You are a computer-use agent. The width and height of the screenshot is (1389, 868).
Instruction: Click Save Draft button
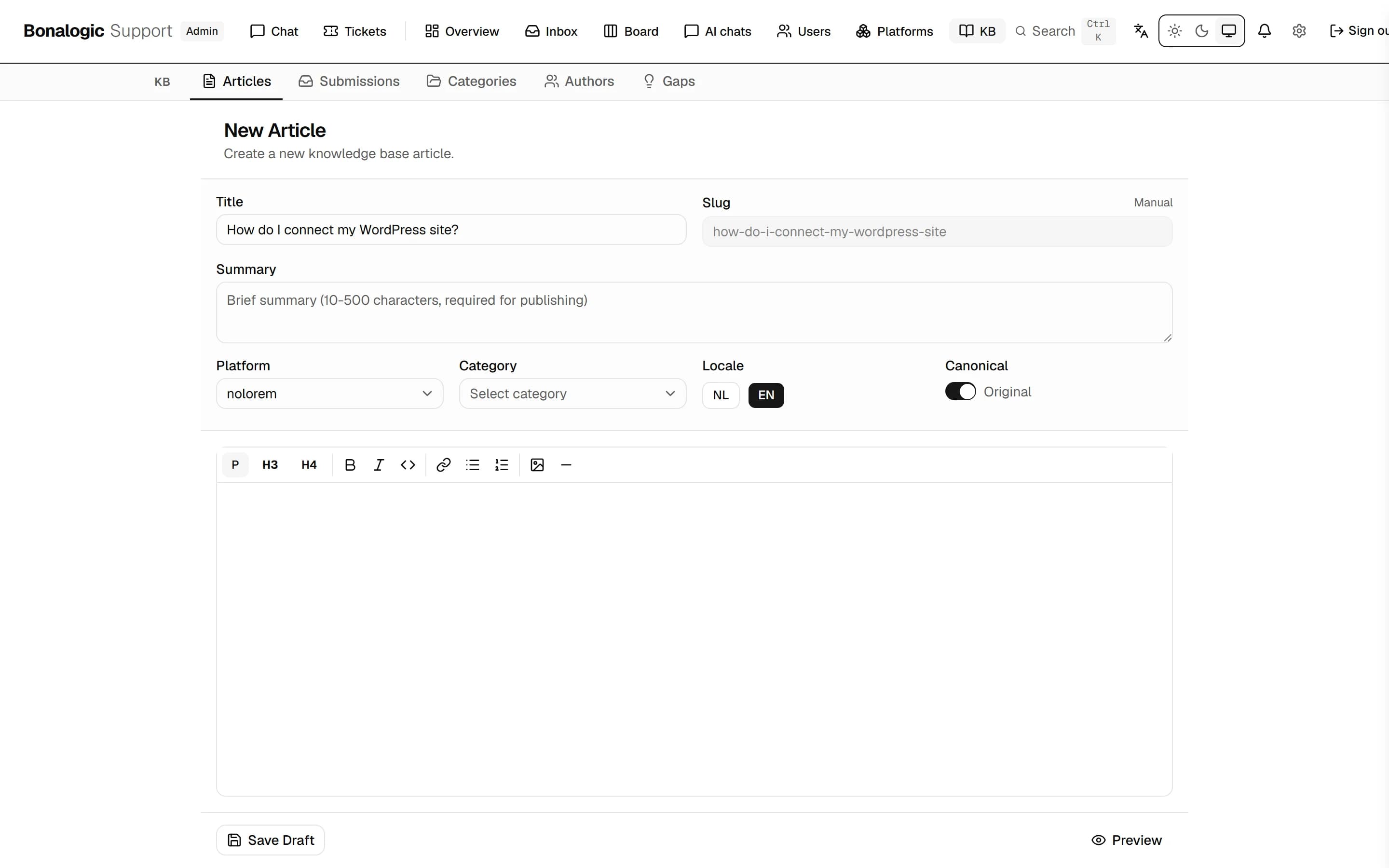tap(271, 841)
